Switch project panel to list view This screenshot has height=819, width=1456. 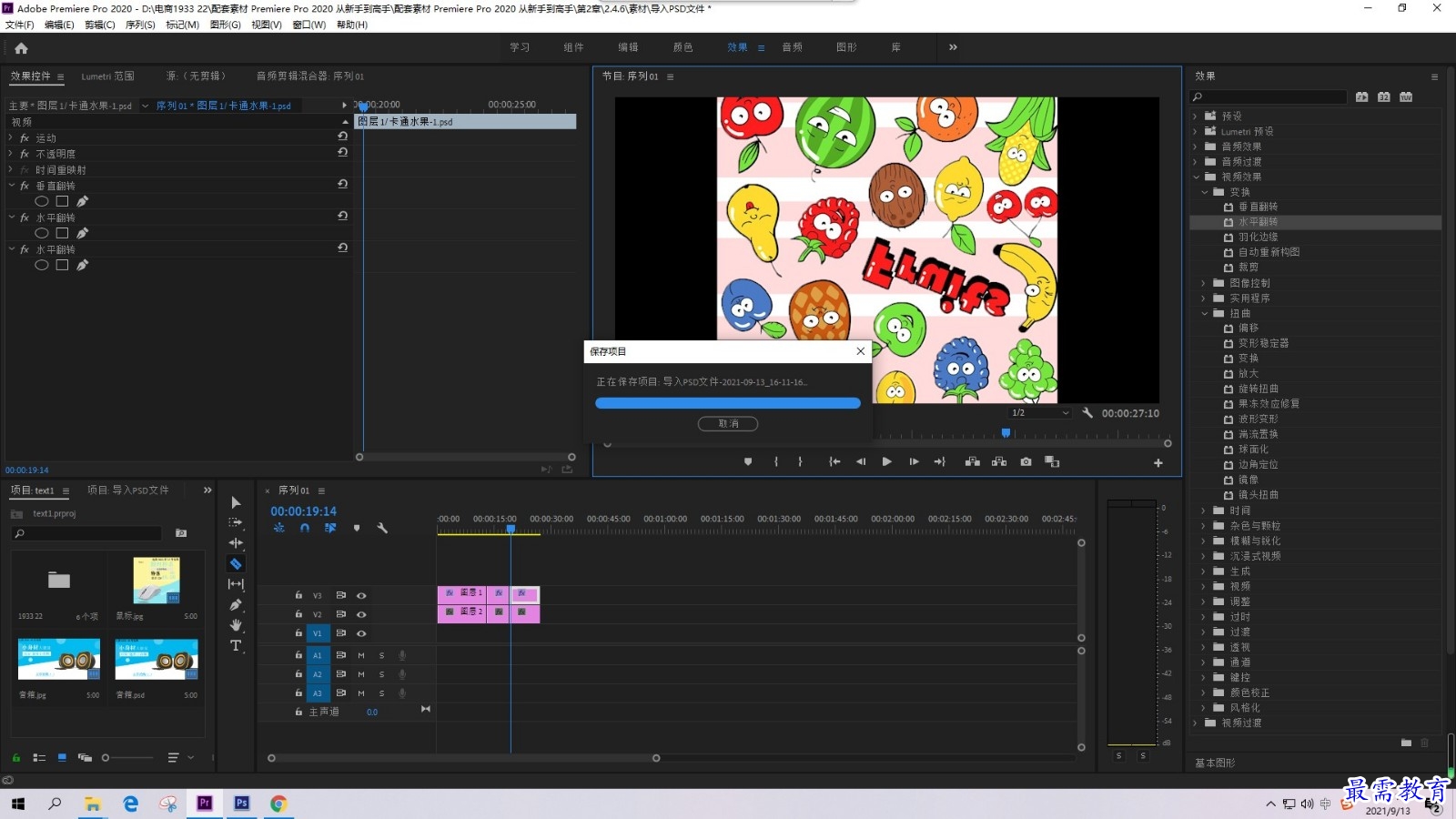point(39,757)
